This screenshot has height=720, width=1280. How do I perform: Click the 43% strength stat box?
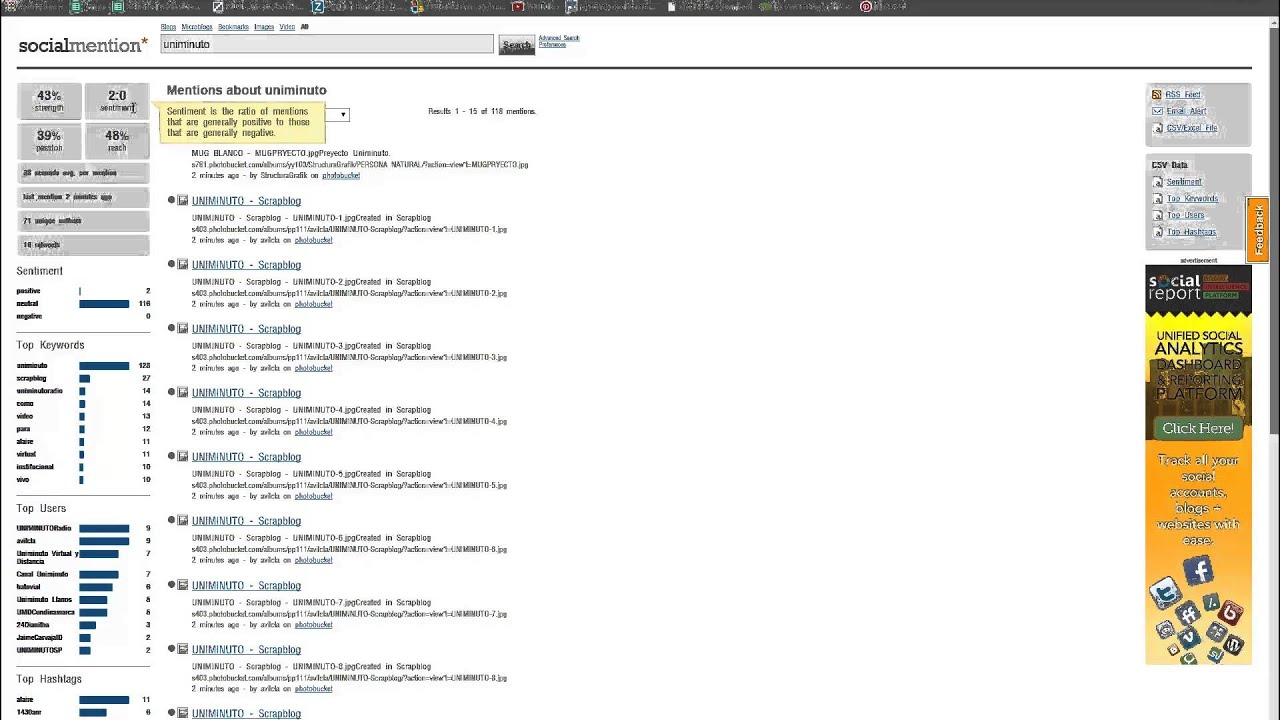coord(49,101)
